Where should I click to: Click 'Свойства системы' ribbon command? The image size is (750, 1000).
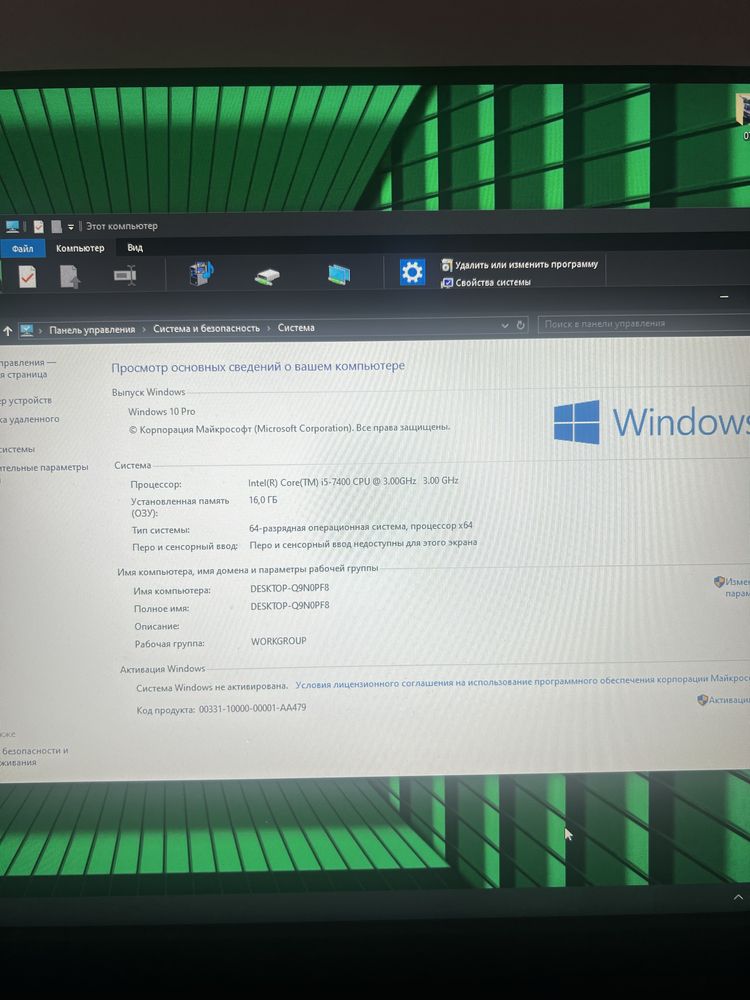click(486, 282)
